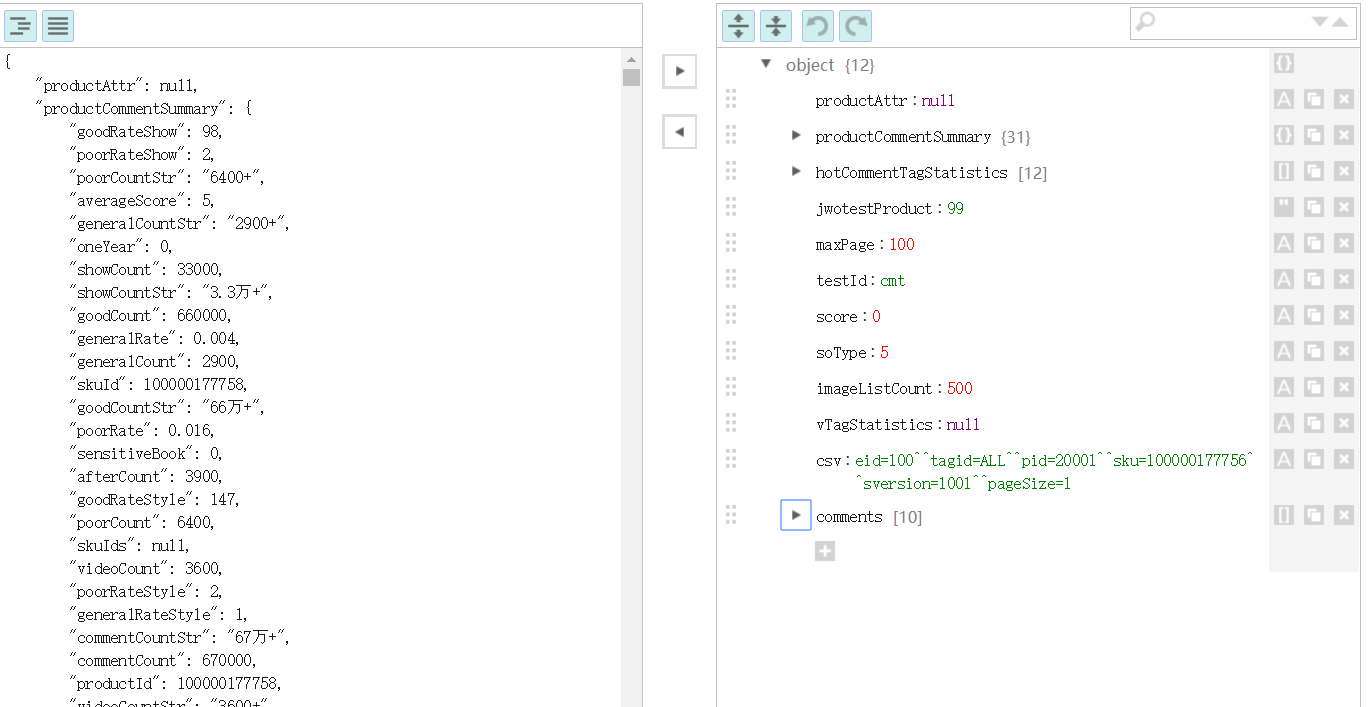Change field type on the comments row

point(1284,515)
